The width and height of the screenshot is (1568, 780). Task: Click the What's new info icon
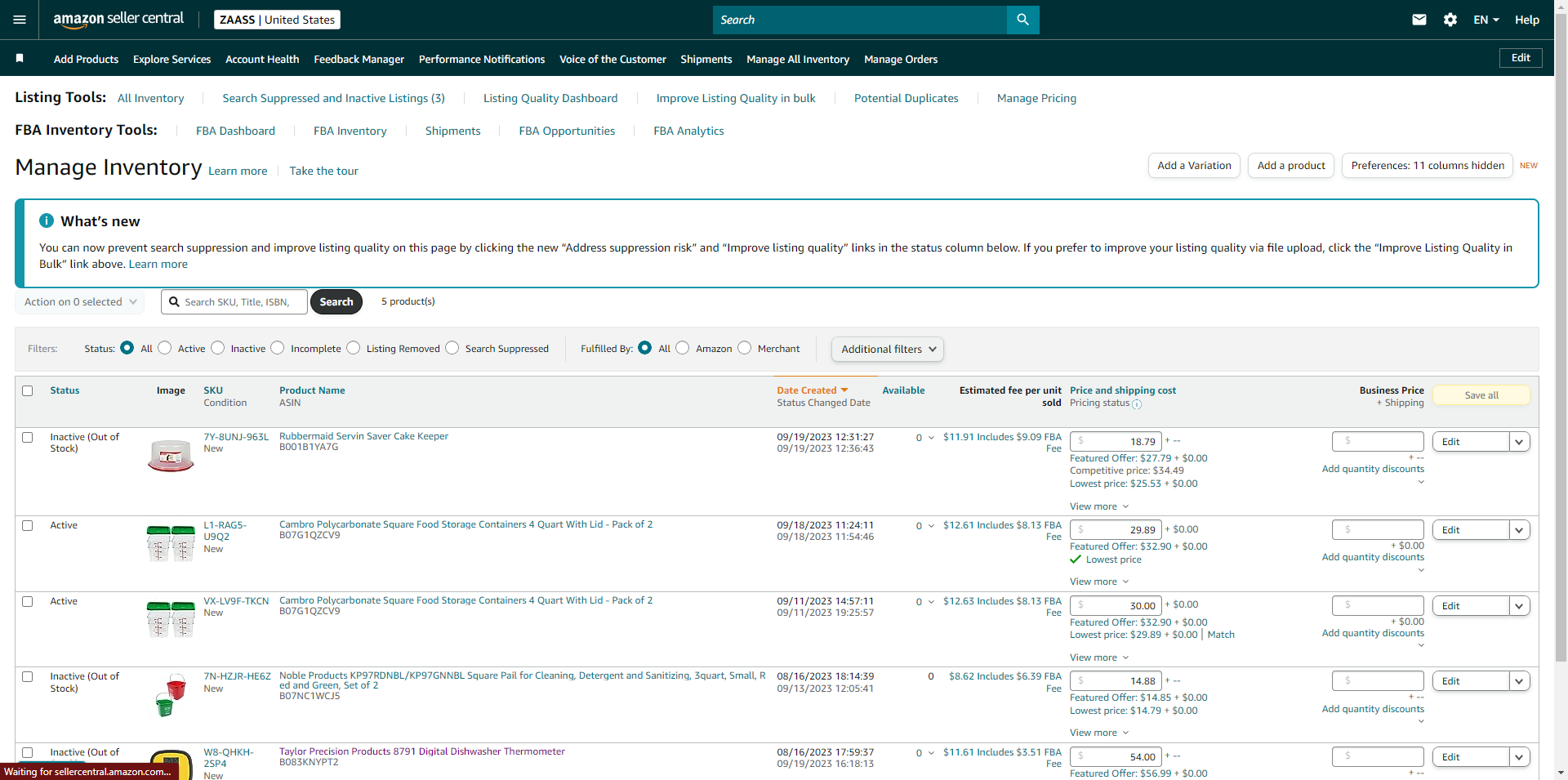click(x=47, y=221)
